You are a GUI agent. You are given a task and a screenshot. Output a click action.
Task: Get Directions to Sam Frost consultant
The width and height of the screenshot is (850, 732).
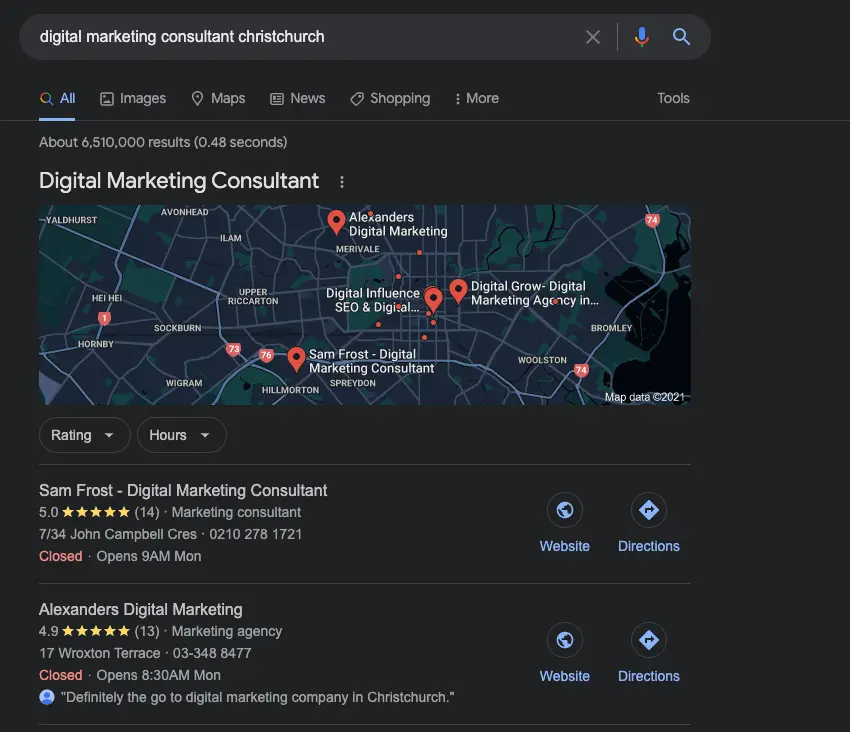648,511
